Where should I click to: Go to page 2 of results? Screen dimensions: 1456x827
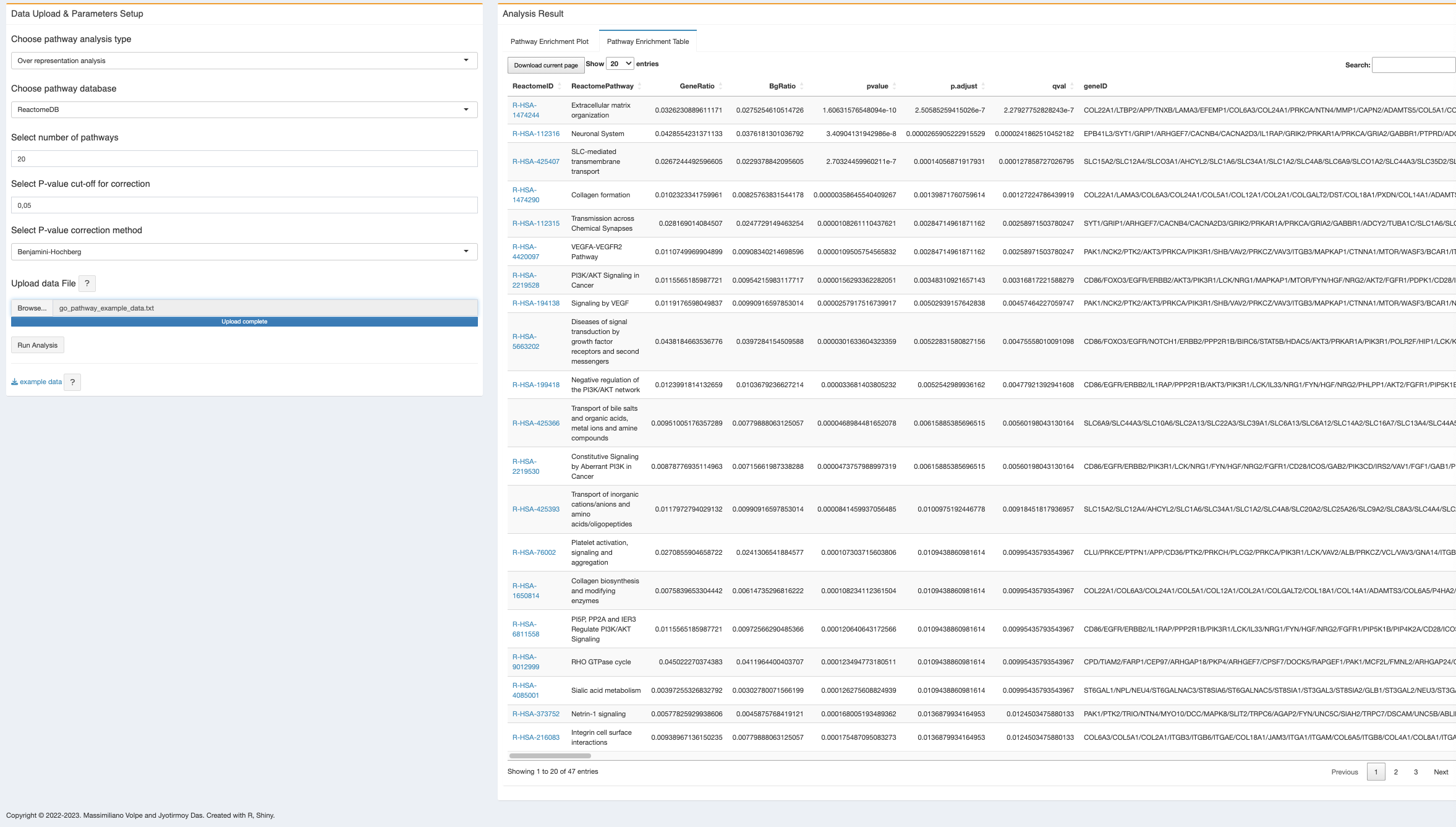tap(1395, 772)
